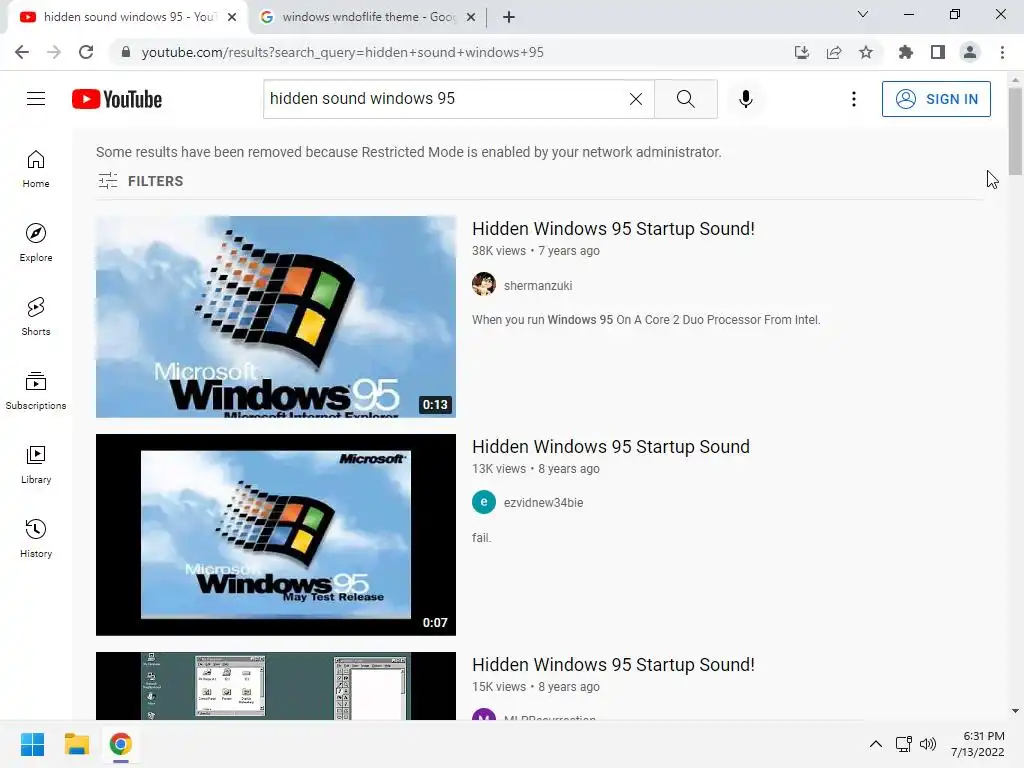Open 38K views Hidden Windows 95 Startup Sound!

pos(613,229)
